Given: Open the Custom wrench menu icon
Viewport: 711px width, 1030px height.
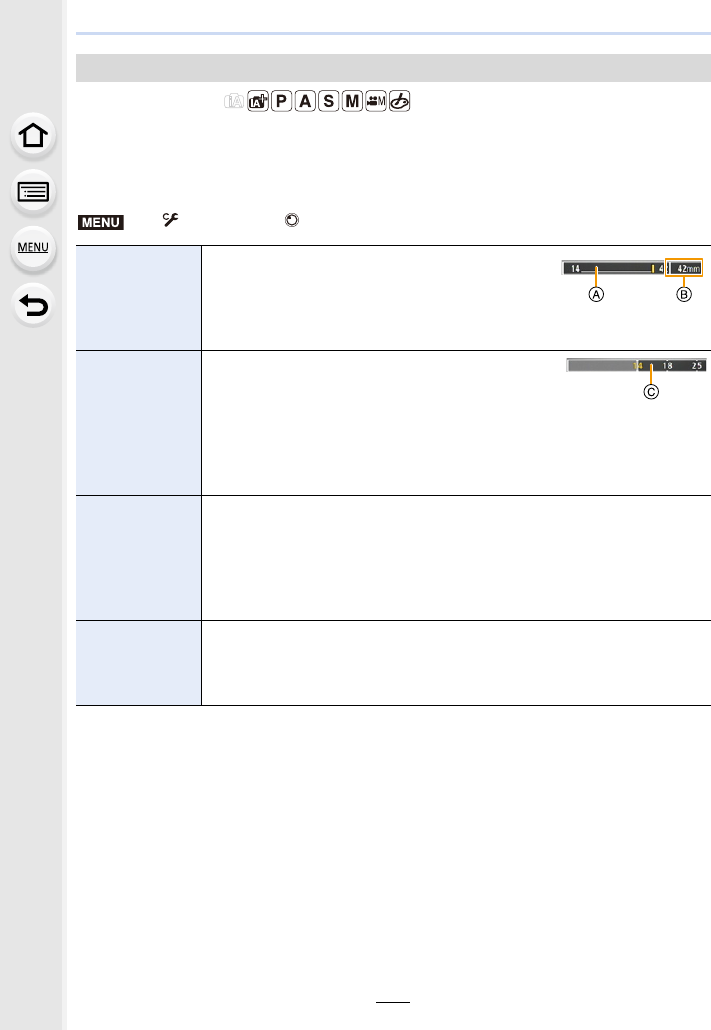Looking at the screenshot, I should [171, 220].
